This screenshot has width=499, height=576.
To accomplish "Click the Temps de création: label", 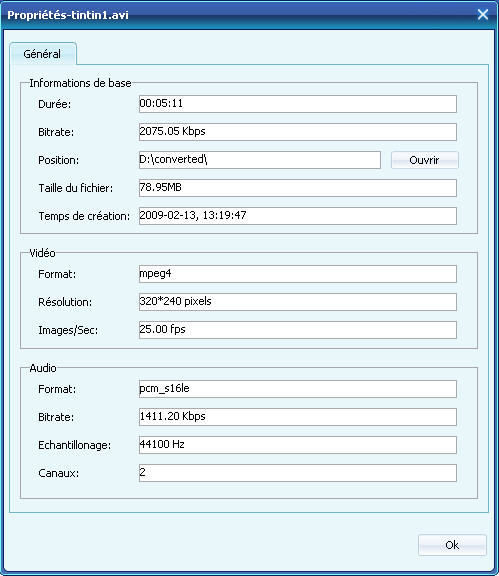I will point(84,216).
